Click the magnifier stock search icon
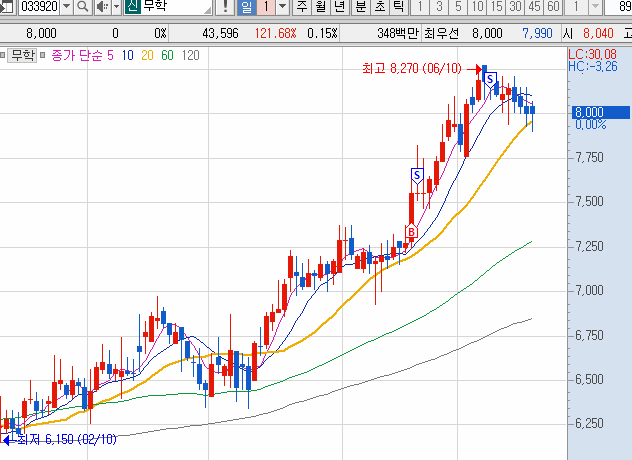The width and height of the screenshot is (632, 460). pos(83,8)
